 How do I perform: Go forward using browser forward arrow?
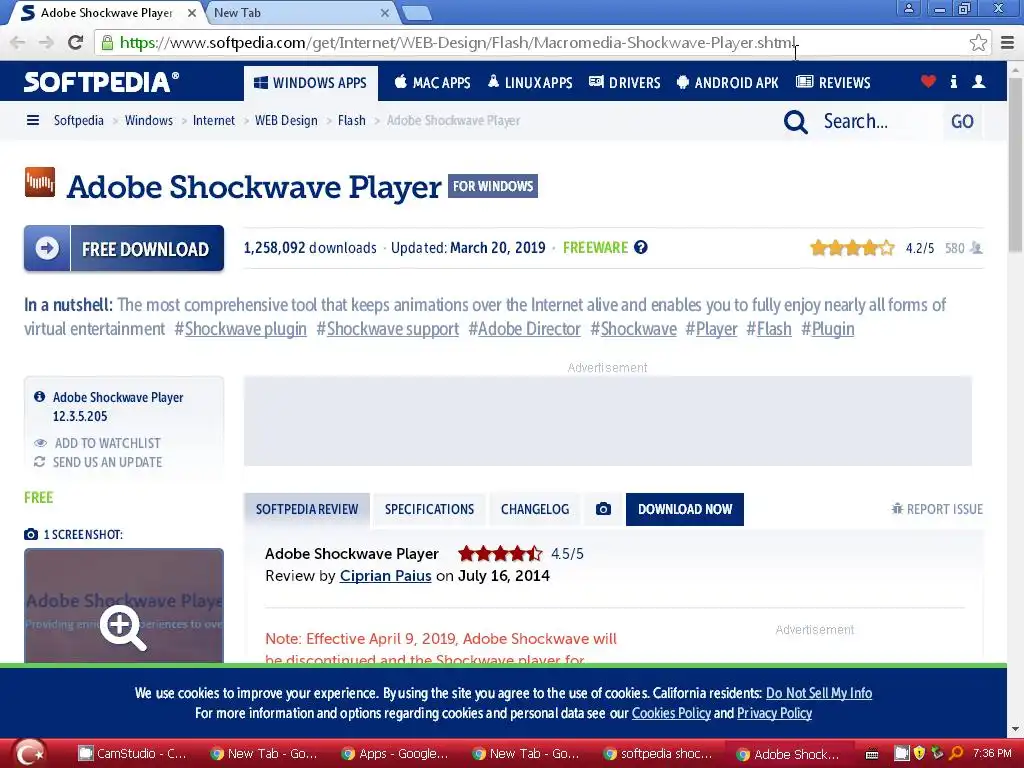pyautogui.click(x=46, y=43)
